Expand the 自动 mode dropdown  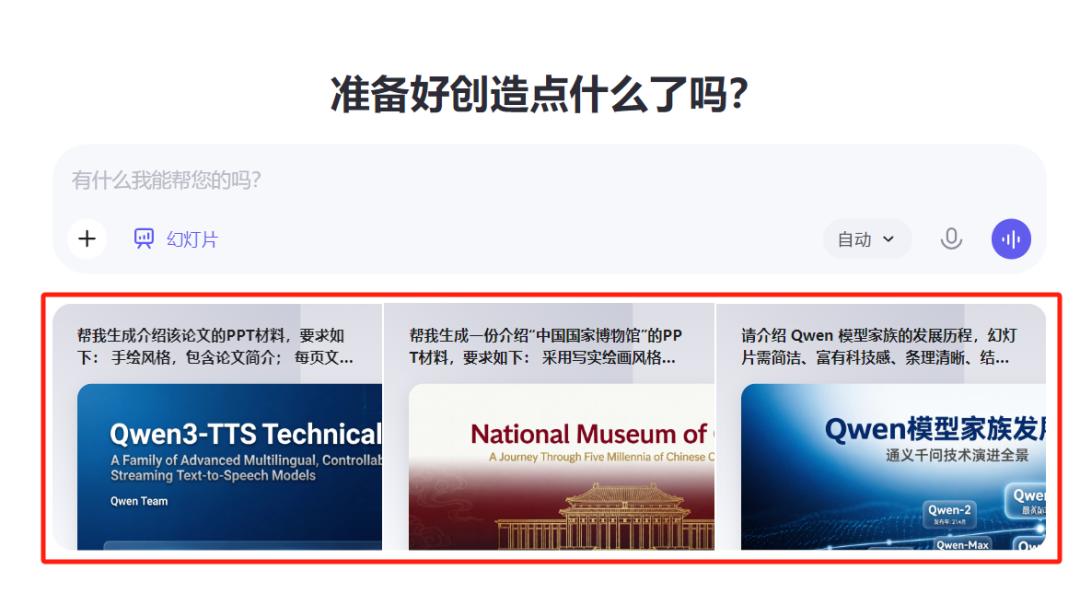866,239
